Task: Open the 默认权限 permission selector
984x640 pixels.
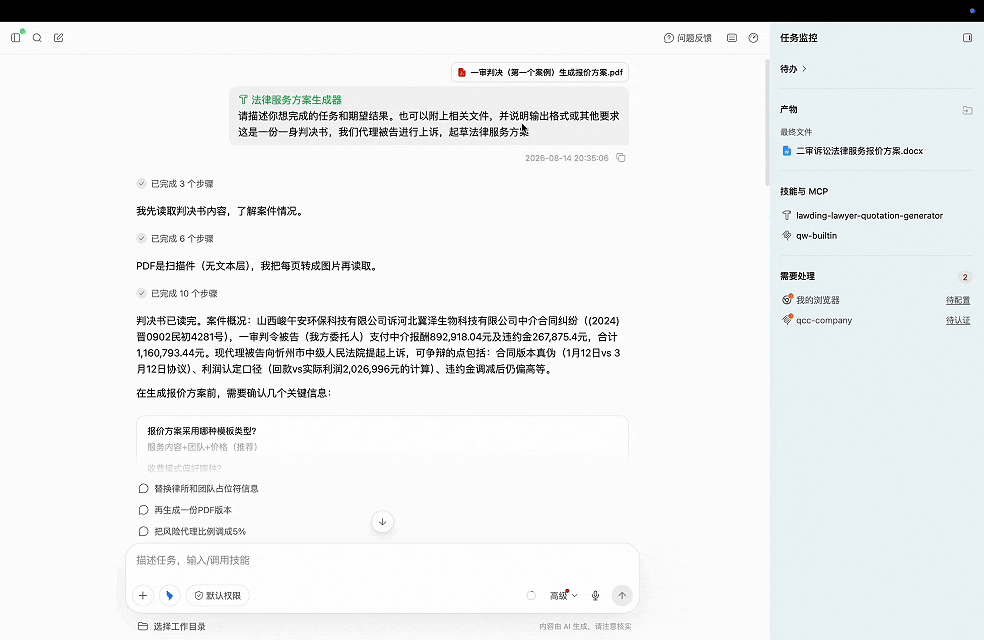Action: tap(218, 595)
